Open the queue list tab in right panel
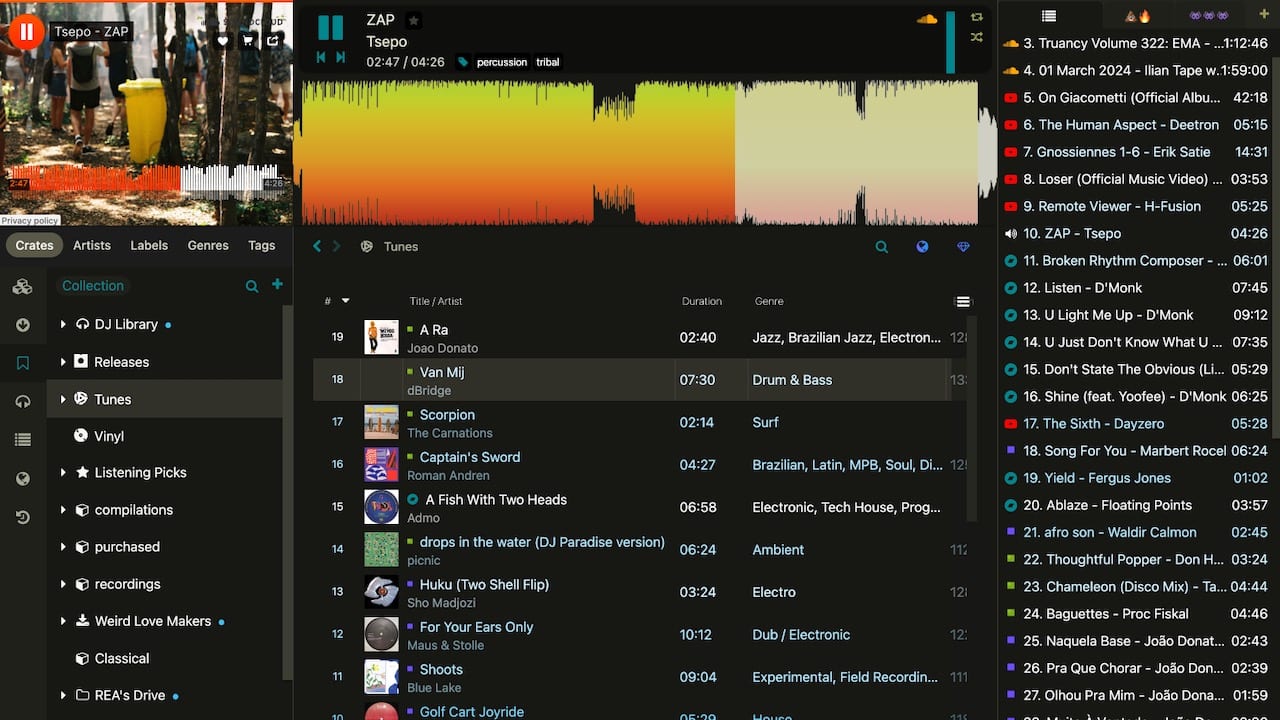Image resolution: width=1280 pixels, height=720 pixels. pyautogui.click(x=1048, y=16)
